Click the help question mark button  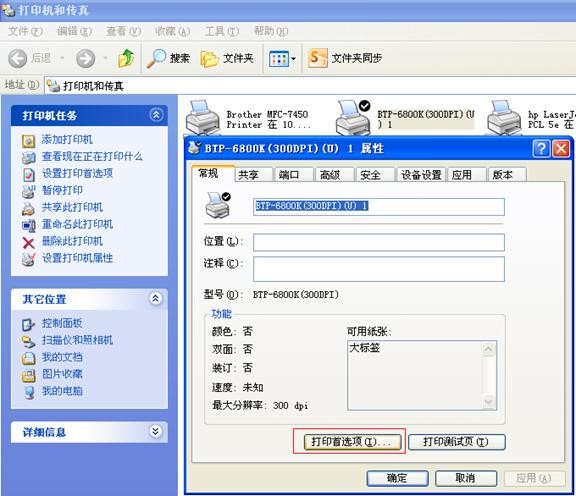541,149
